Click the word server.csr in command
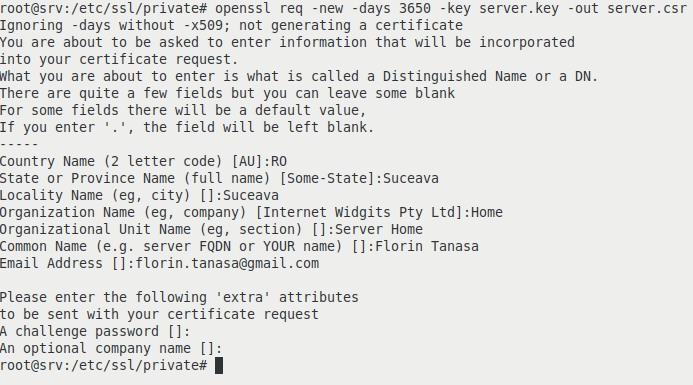 click(647, 8)
